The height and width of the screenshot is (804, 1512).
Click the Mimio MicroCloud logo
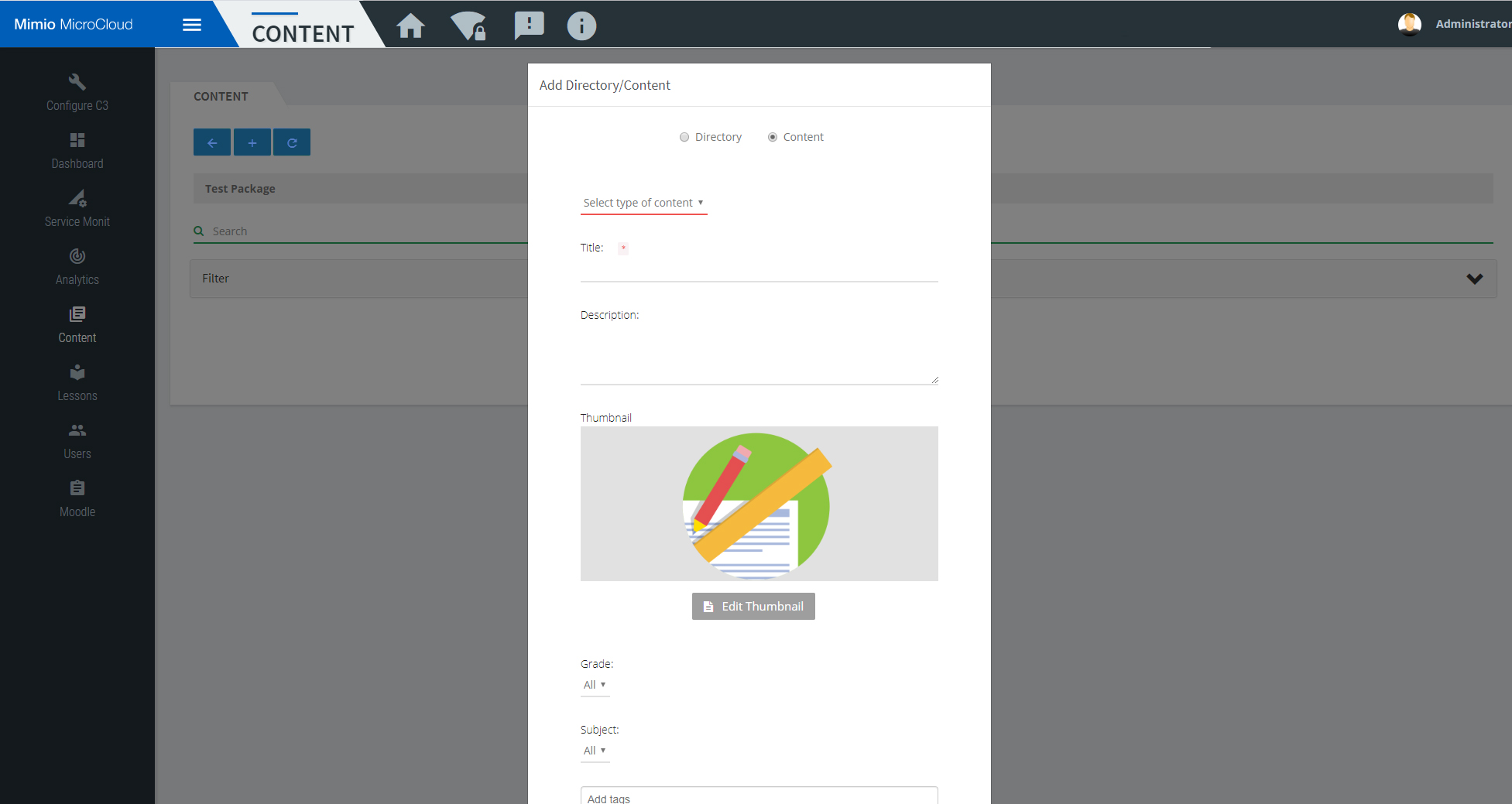[x=74, y=24]
